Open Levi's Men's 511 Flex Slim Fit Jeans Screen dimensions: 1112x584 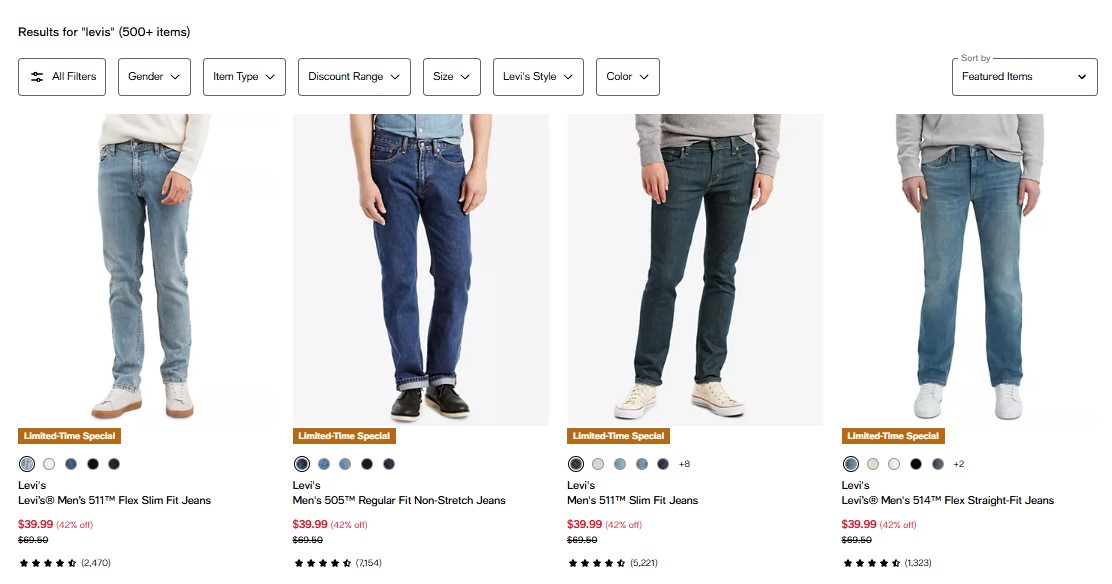click(115, 500)
